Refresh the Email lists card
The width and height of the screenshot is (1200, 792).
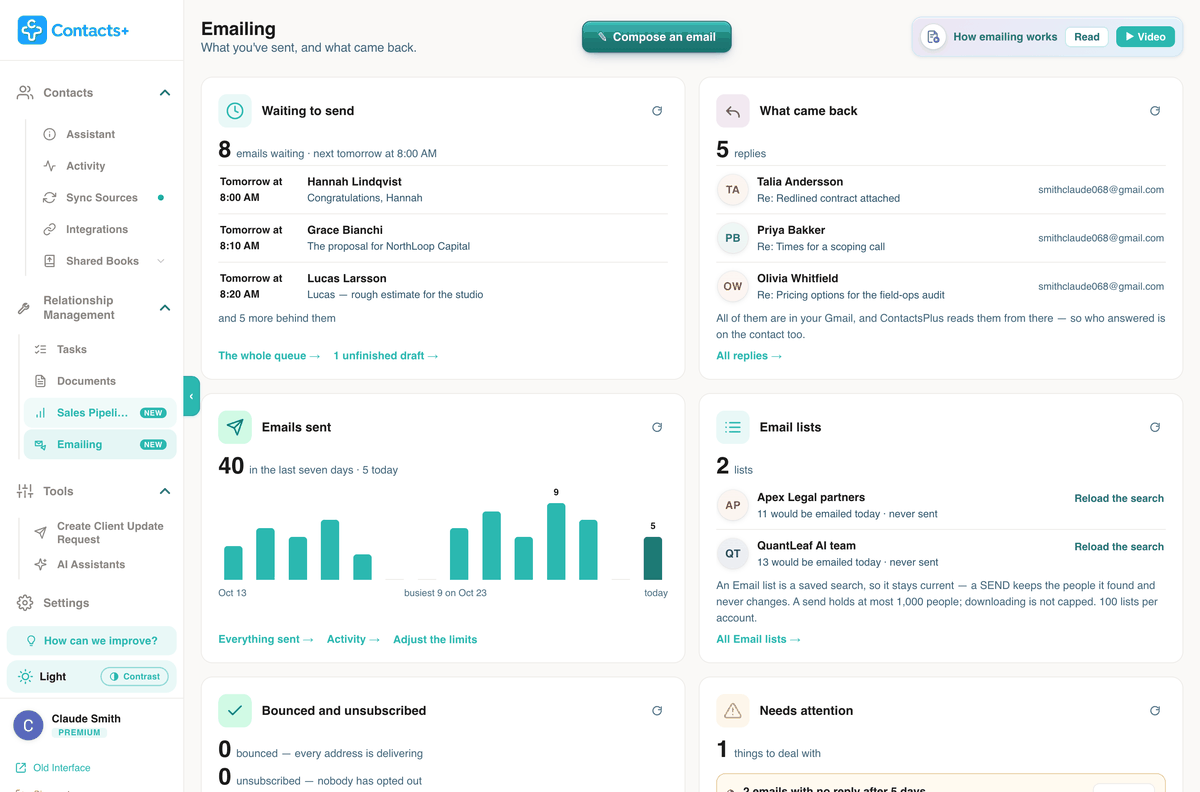click(x=1155, y=427)
